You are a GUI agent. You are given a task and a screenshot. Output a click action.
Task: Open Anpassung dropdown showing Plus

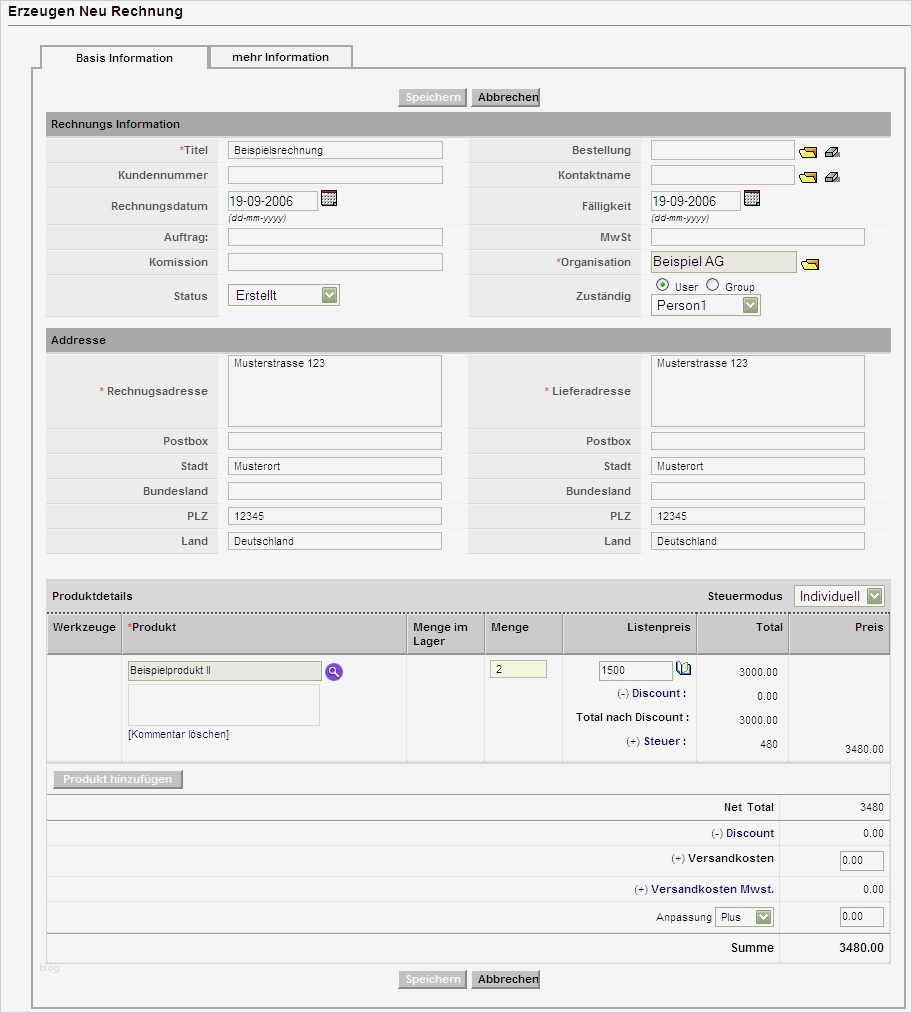pyautogui.click(x=744, y=917)
